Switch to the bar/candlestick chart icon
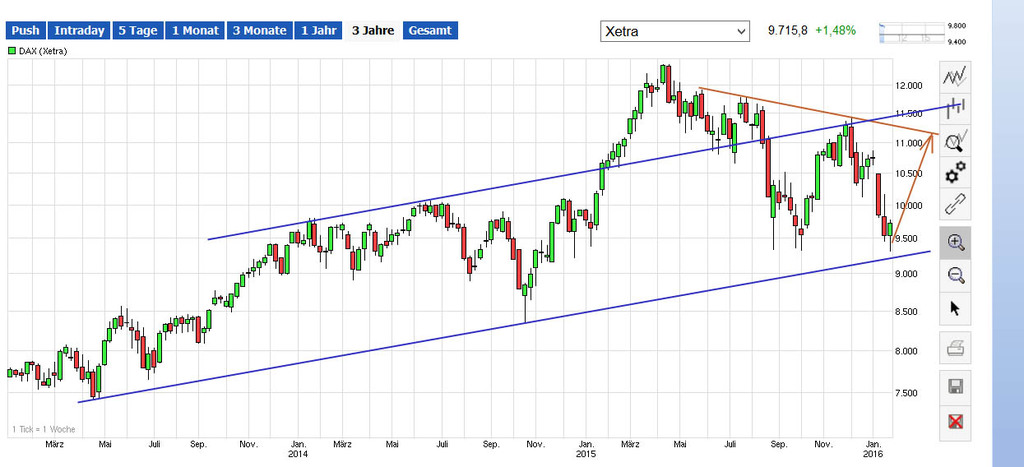The width and height of the screenshot is (1024, 467). click(x=955, y=108)
